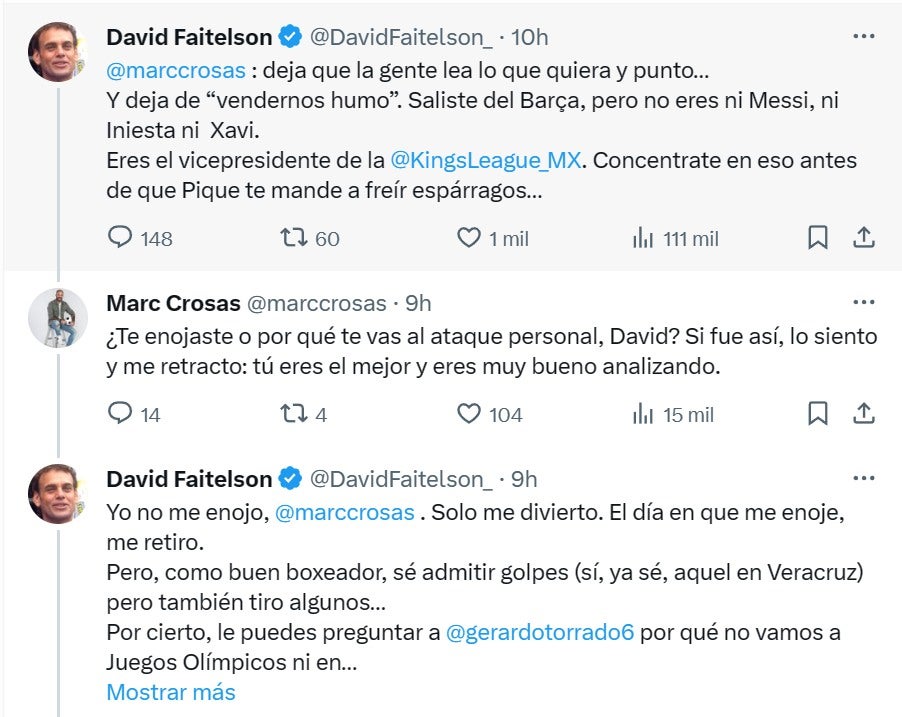Share Marc Crosas's reply tweet

click(x=864, y=413)
